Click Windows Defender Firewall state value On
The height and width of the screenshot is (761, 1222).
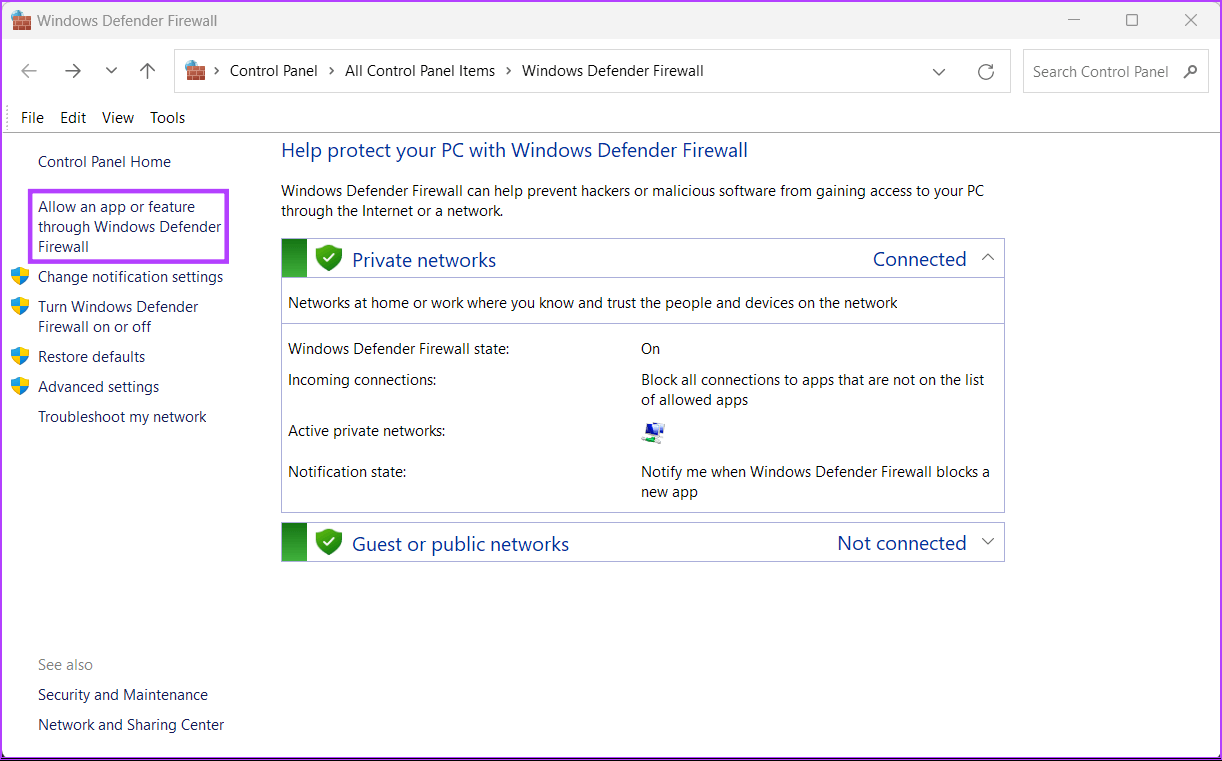(x=651, y=349)
